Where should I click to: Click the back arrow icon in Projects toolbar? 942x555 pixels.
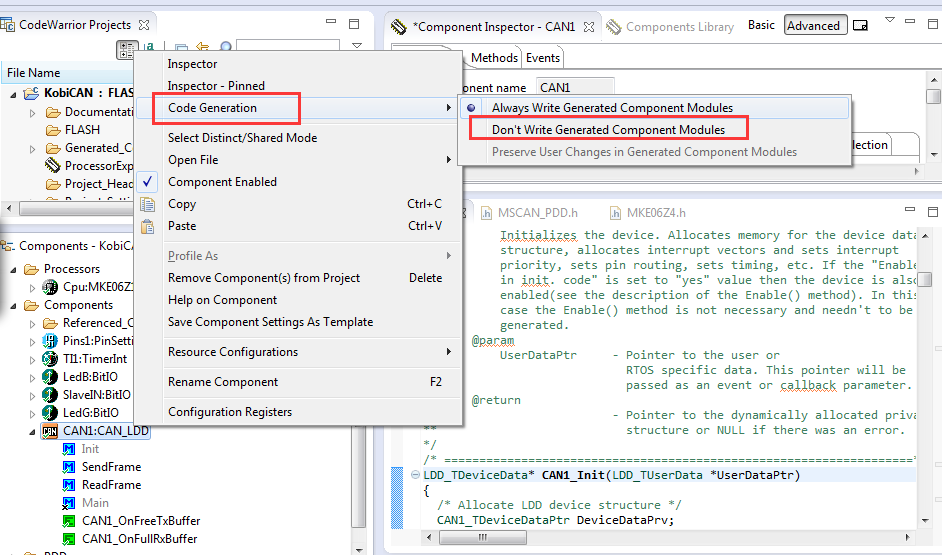(202, 47)
